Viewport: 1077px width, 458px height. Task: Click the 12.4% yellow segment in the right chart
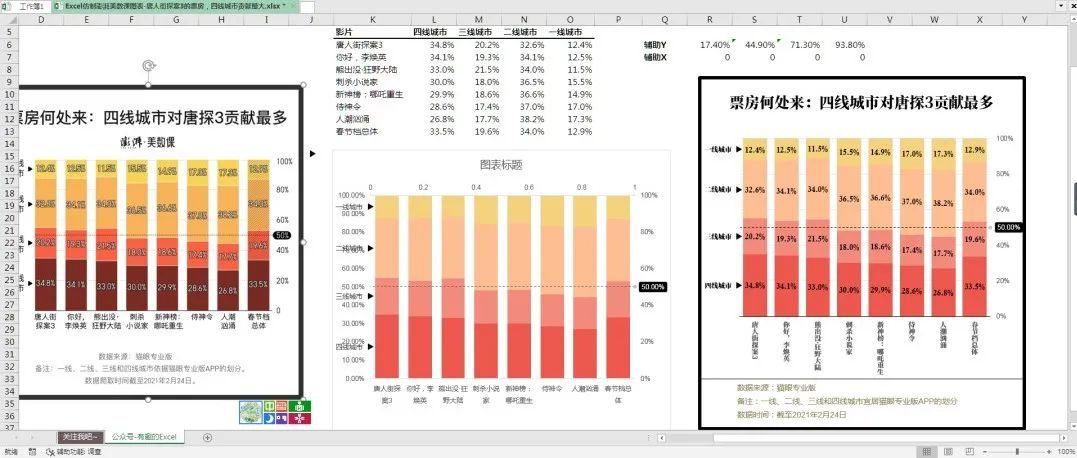pos(755,149)
